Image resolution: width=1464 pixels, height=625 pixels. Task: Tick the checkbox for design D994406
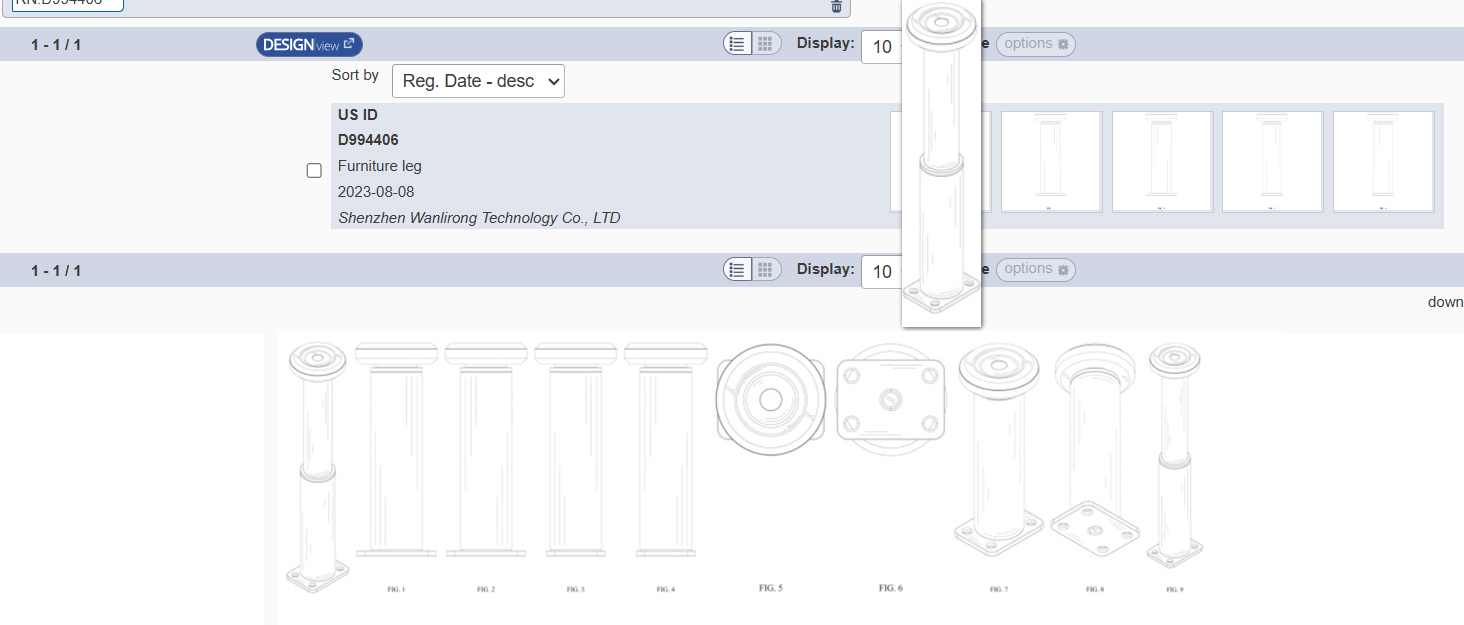pos(314,170)
